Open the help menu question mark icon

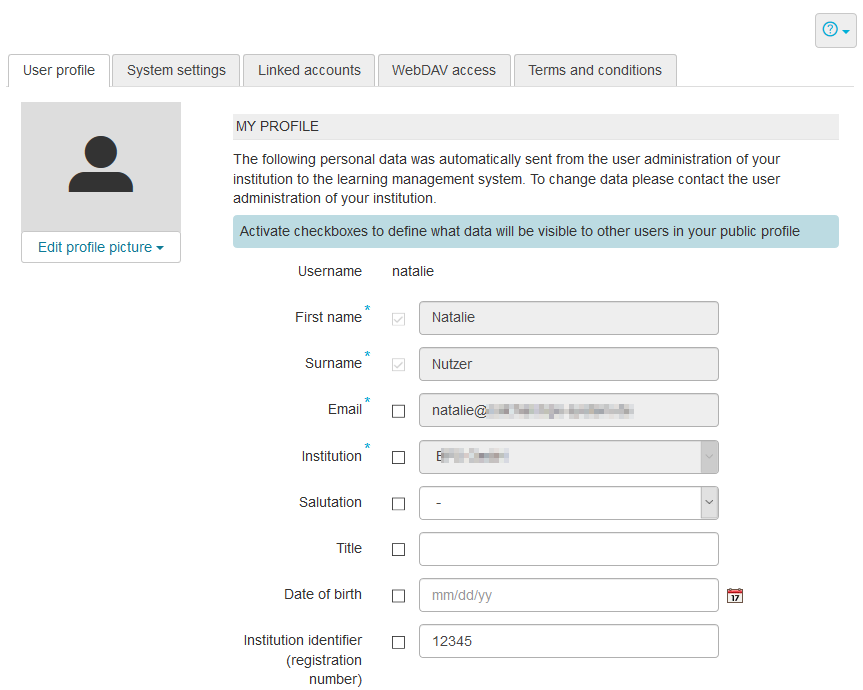coord(835,30)
